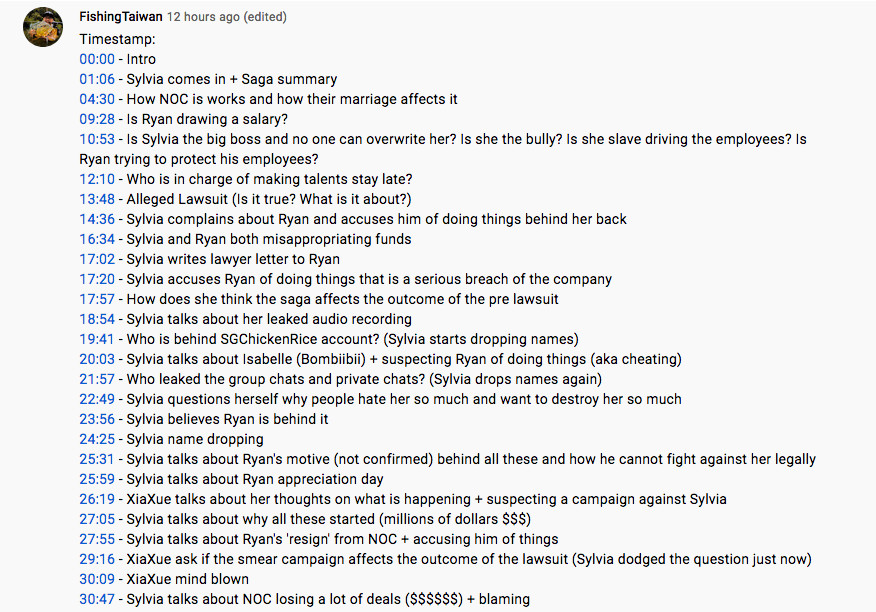Select the 17:02 lawyer letter timestamp

(97, 259)
